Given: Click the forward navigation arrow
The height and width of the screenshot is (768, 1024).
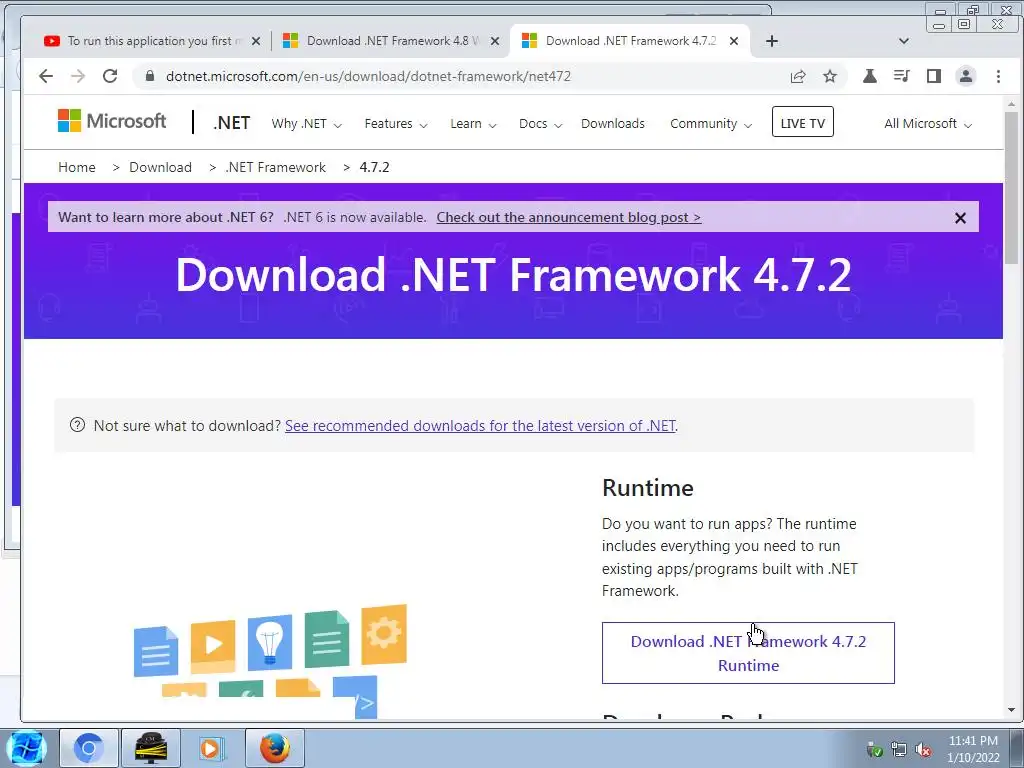Looking at the screenshot, I should pyautogui.click(x=78, y=76).
